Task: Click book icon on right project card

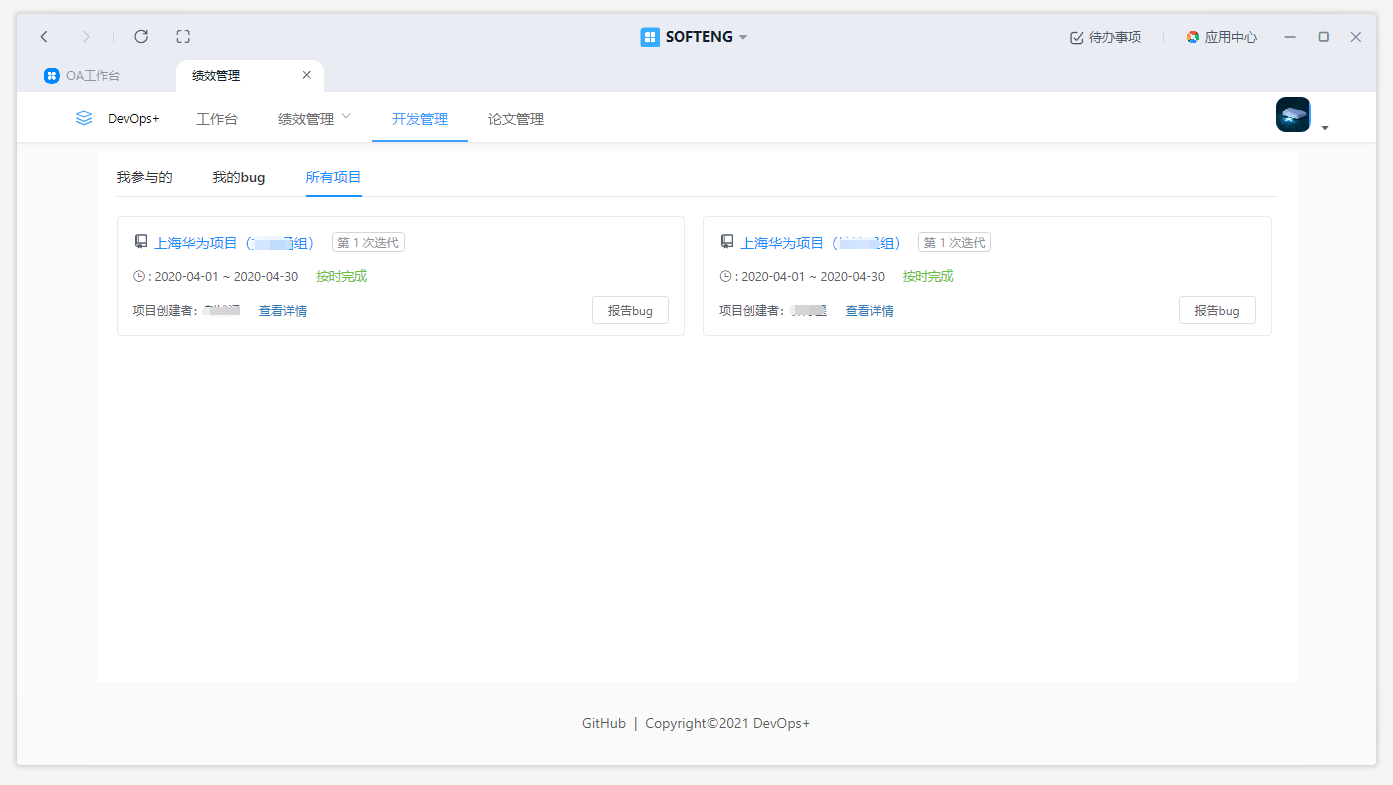Action: [x=727, y=242]
